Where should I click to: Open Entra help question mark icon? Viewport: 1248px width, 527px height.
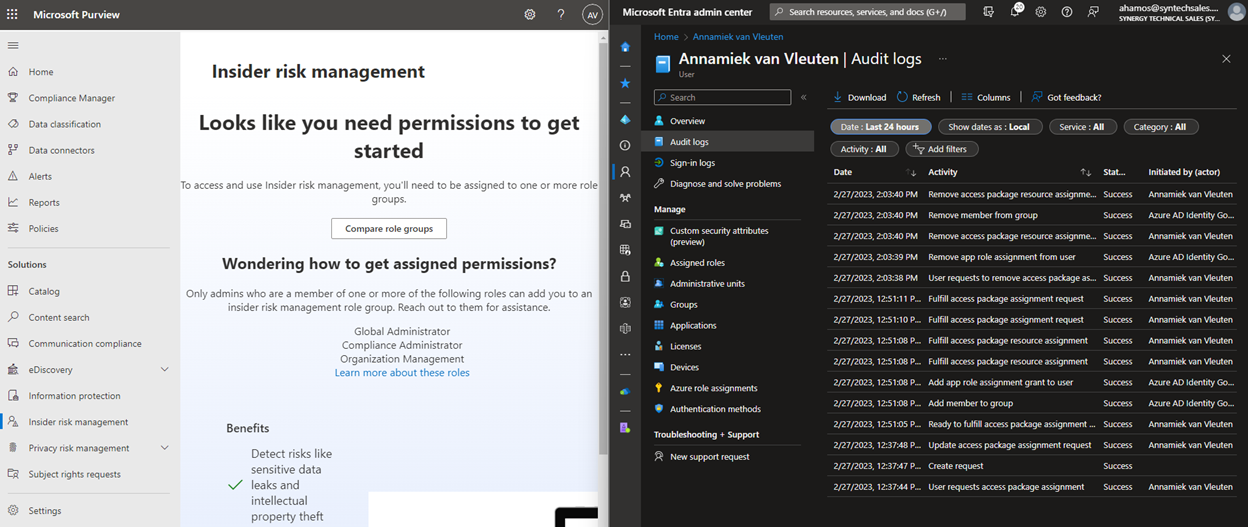click(1067, 12)
